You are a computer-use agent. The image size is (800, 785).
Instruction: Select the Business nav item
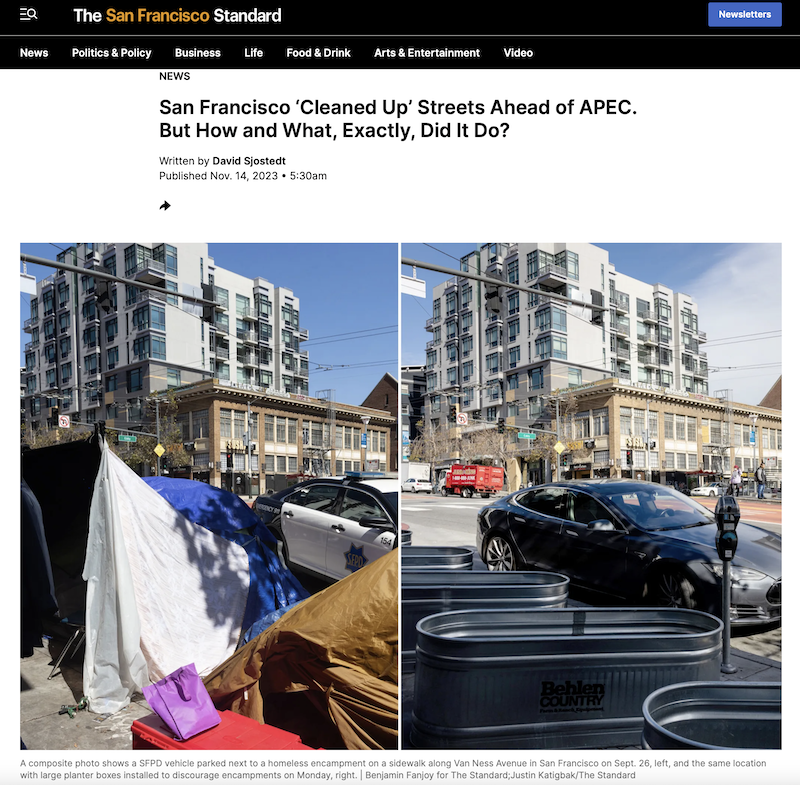point(197,53)
